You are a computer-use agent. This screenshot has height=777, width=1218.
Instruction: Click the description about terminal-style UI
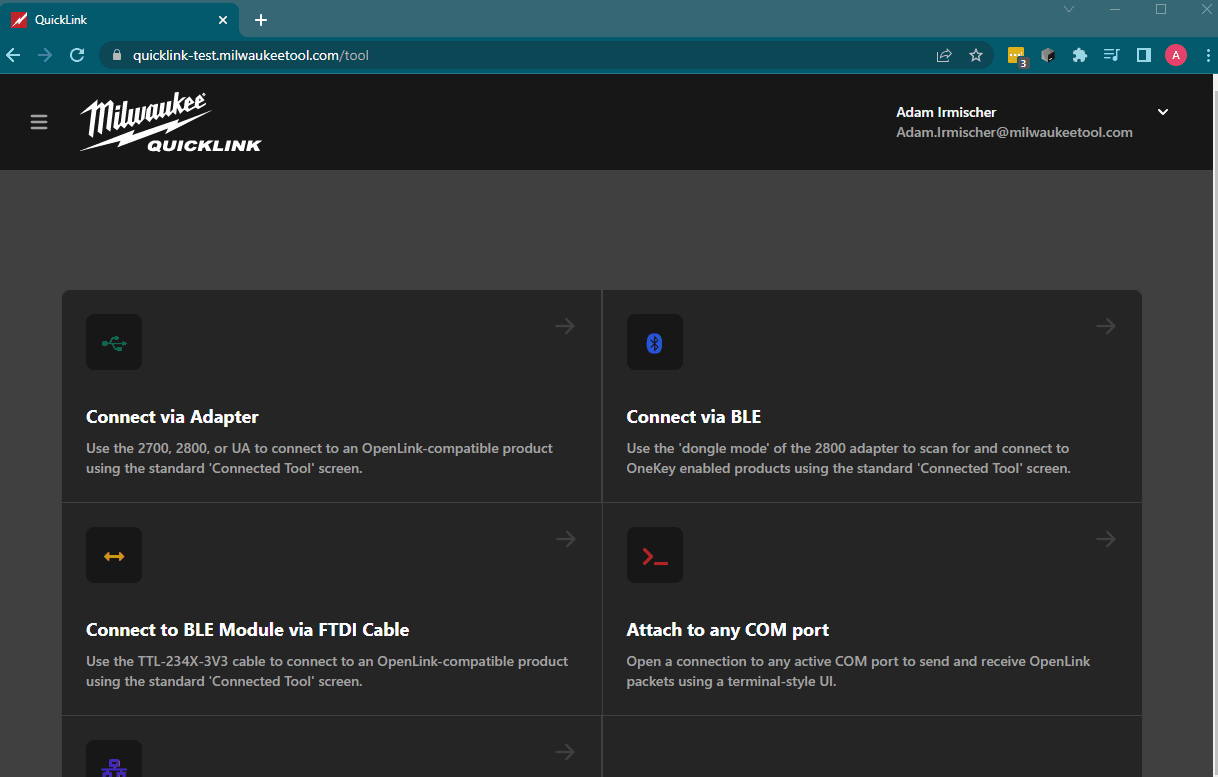click(x=859, y=671)
